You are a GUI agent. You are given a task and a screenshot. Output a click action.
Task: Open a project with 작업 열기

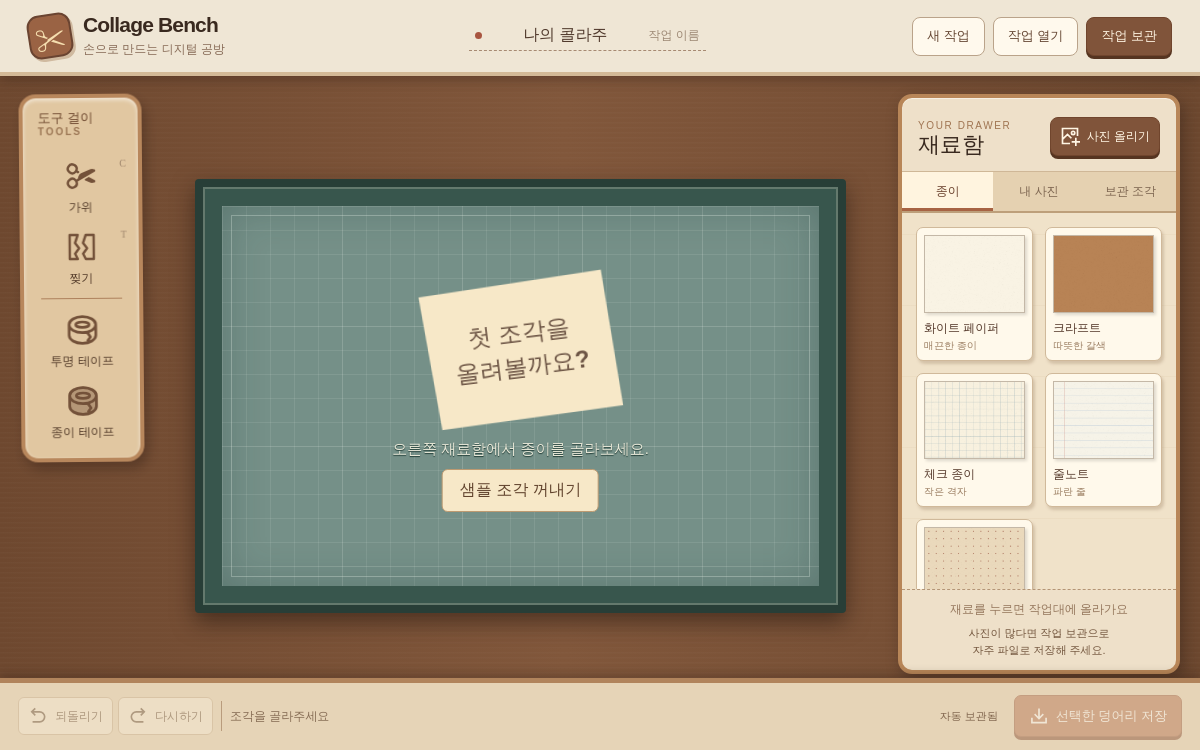tap(1035, 36)
